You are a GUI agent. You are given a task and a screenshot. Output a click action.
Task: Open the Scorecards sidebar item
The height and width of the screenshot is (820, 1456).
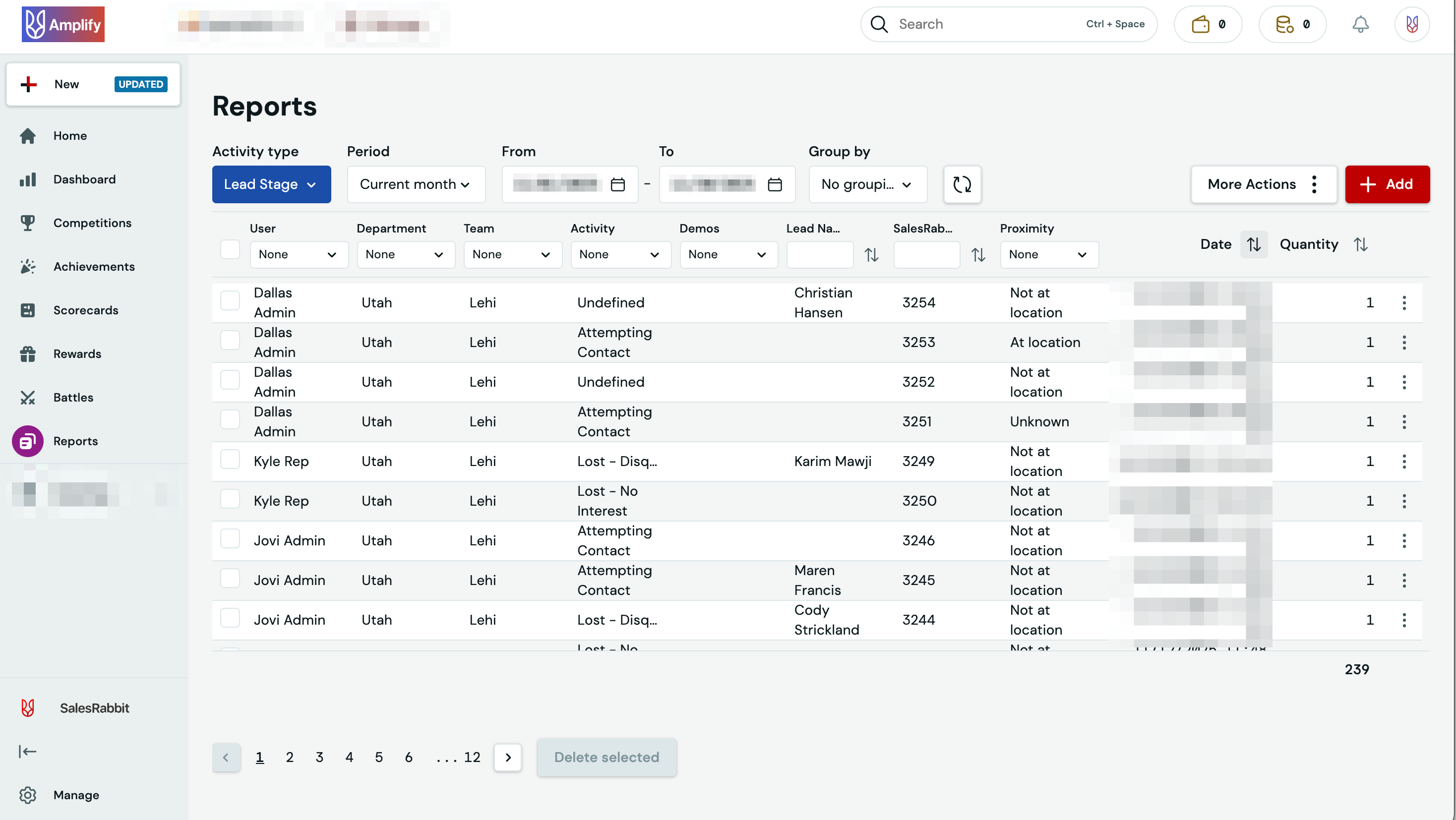[x=85, y=310]
